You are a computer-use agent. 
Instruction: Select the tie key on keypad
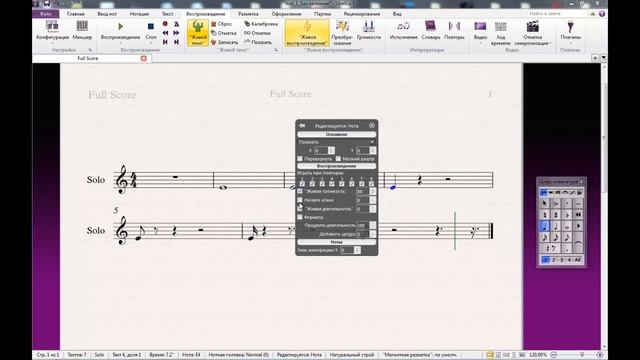(578, 243)
